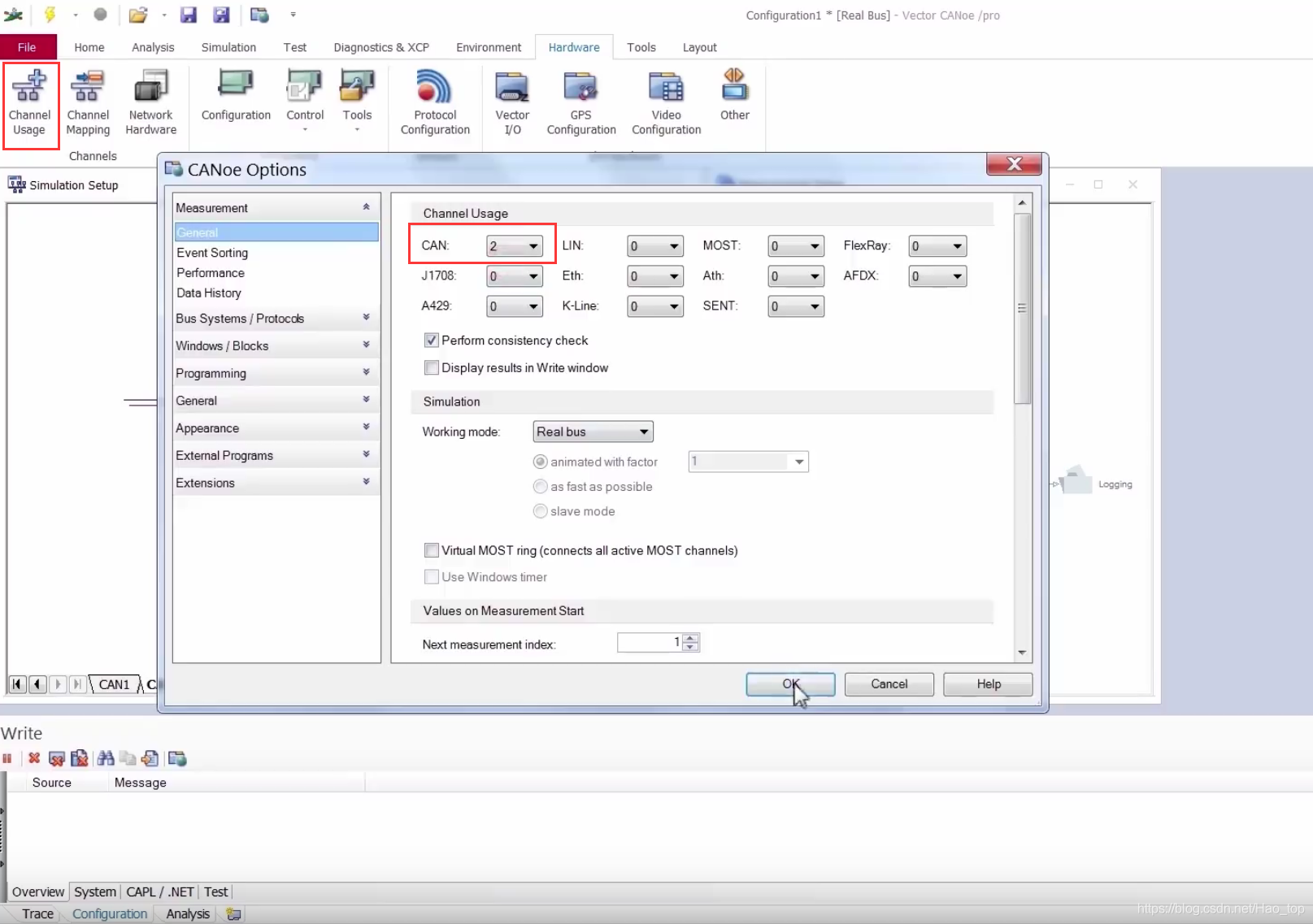Screen dimensions: 1313x924
Task: Open the K-Line channel count dropdown
Action: coord(655,306)
